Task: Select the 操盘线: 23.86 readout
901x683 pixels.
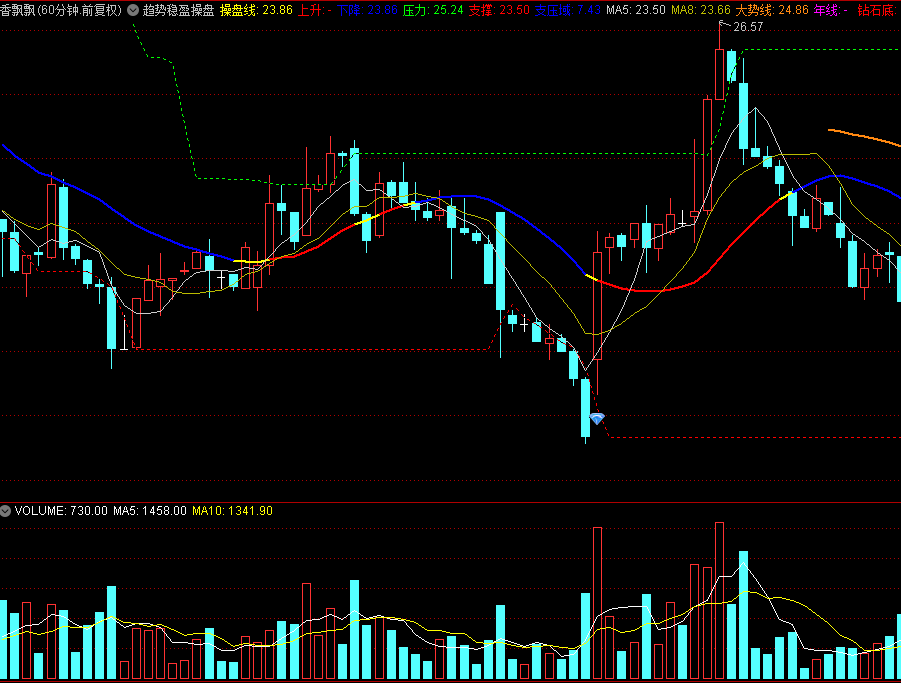Action: (256, 10)
